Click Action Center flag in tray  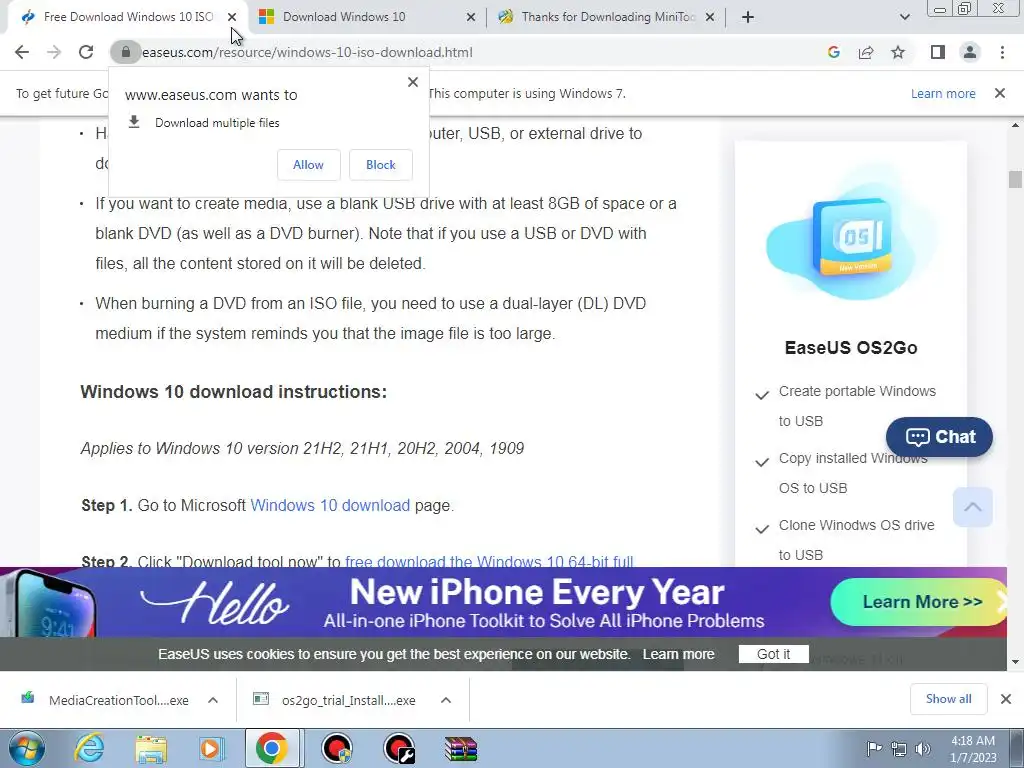tap(873, 749)
